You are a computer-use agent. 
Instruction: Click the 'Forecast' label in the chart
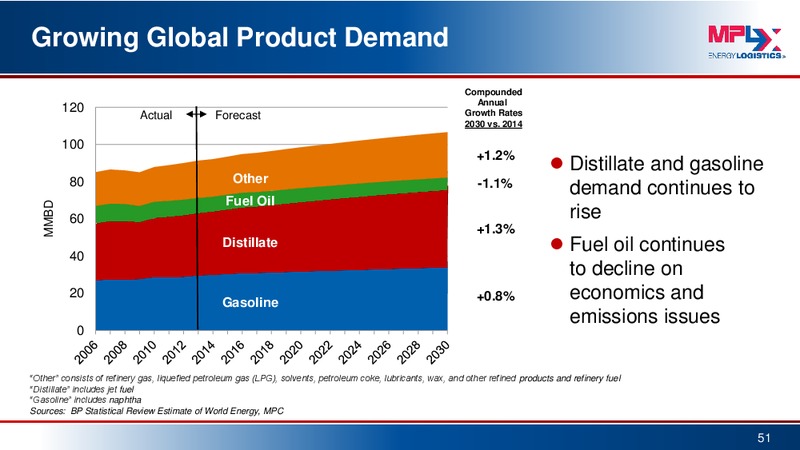coord(238,115)
